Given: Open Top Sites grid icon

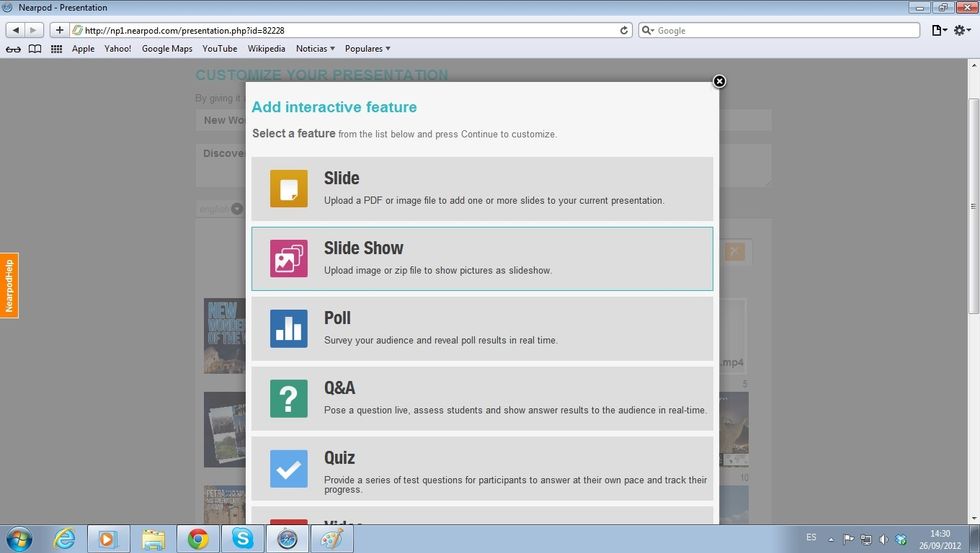Looking at the screenshot, I should click(x=56, y=49).
